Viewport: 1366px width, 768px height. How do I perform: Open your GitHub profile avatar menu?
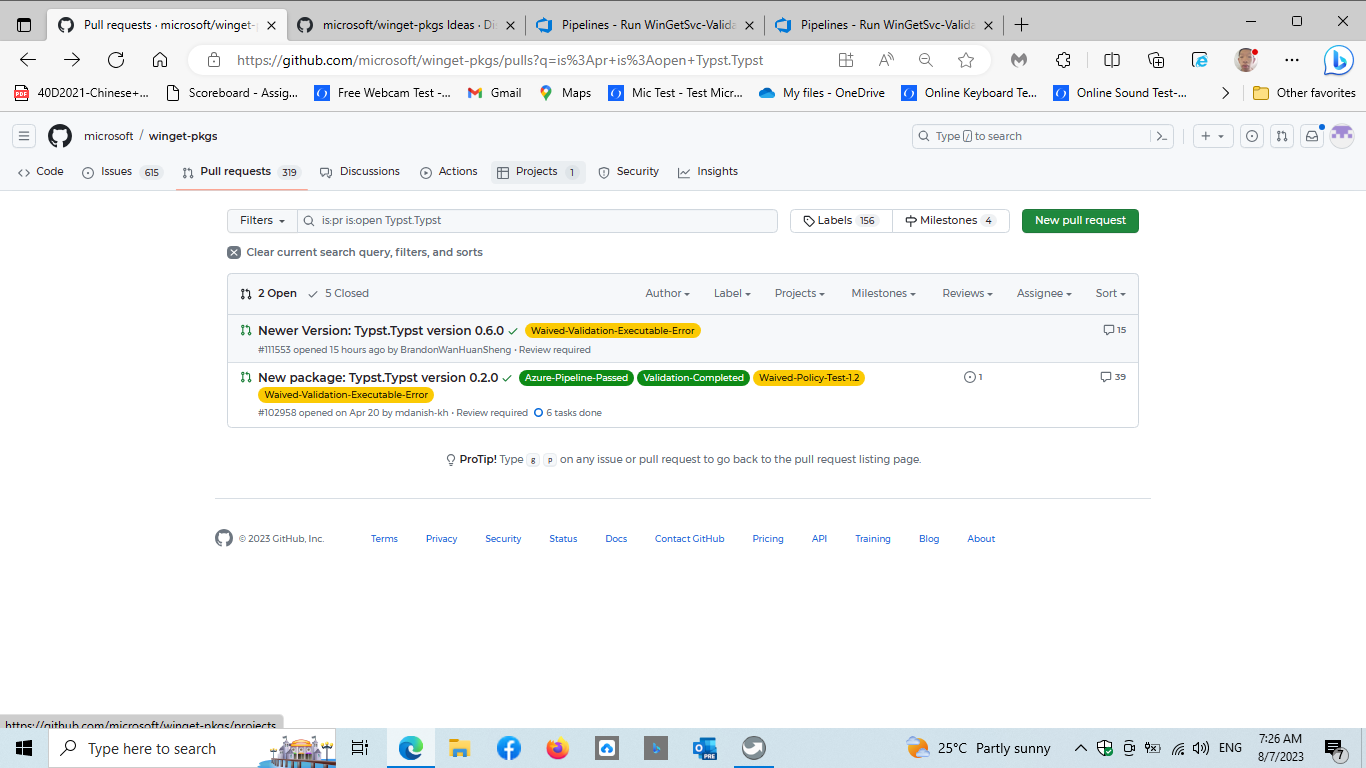point(1341,136)
